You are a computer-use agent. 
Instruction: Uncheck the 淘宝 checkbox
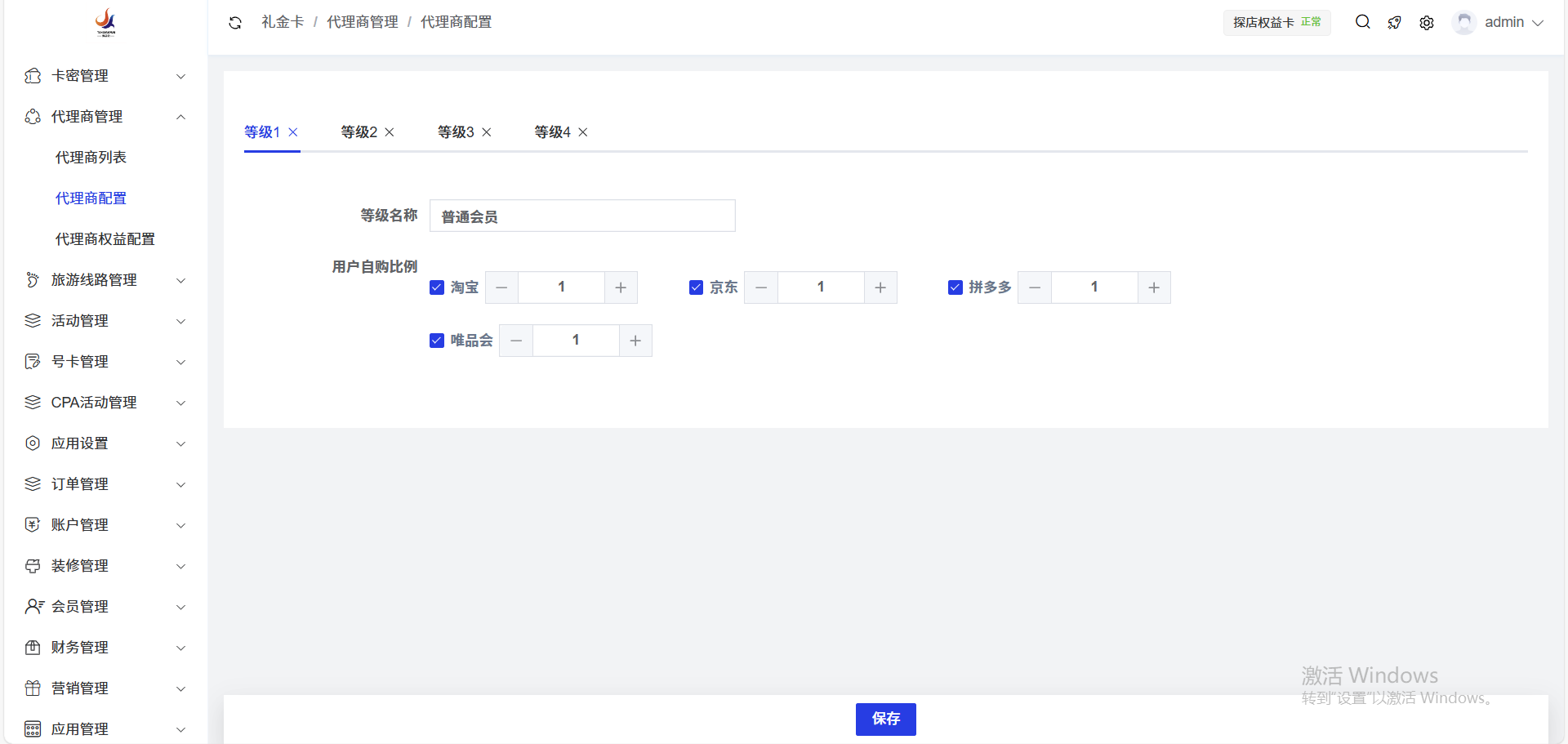pos(437,287)
